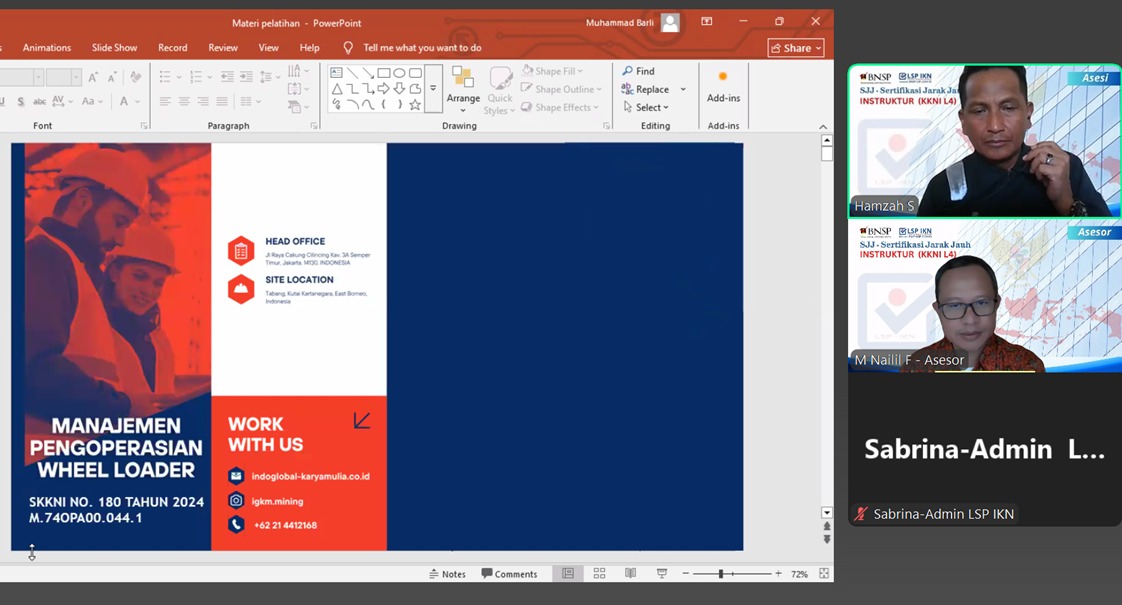Open the Select dropdown in Editing

646,107
